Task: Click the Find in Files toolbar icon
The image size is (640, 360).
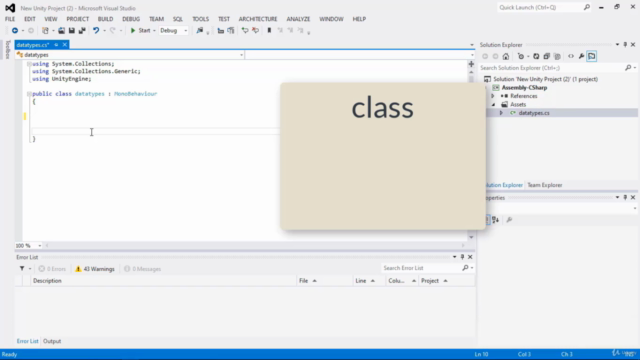Action: (200, 31)
